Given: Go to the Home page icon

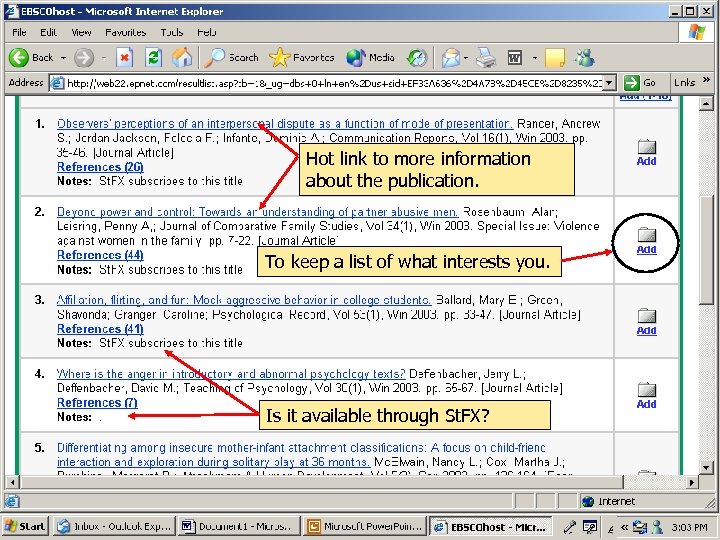Looking at the screenshot, I should tap(182, 58).
